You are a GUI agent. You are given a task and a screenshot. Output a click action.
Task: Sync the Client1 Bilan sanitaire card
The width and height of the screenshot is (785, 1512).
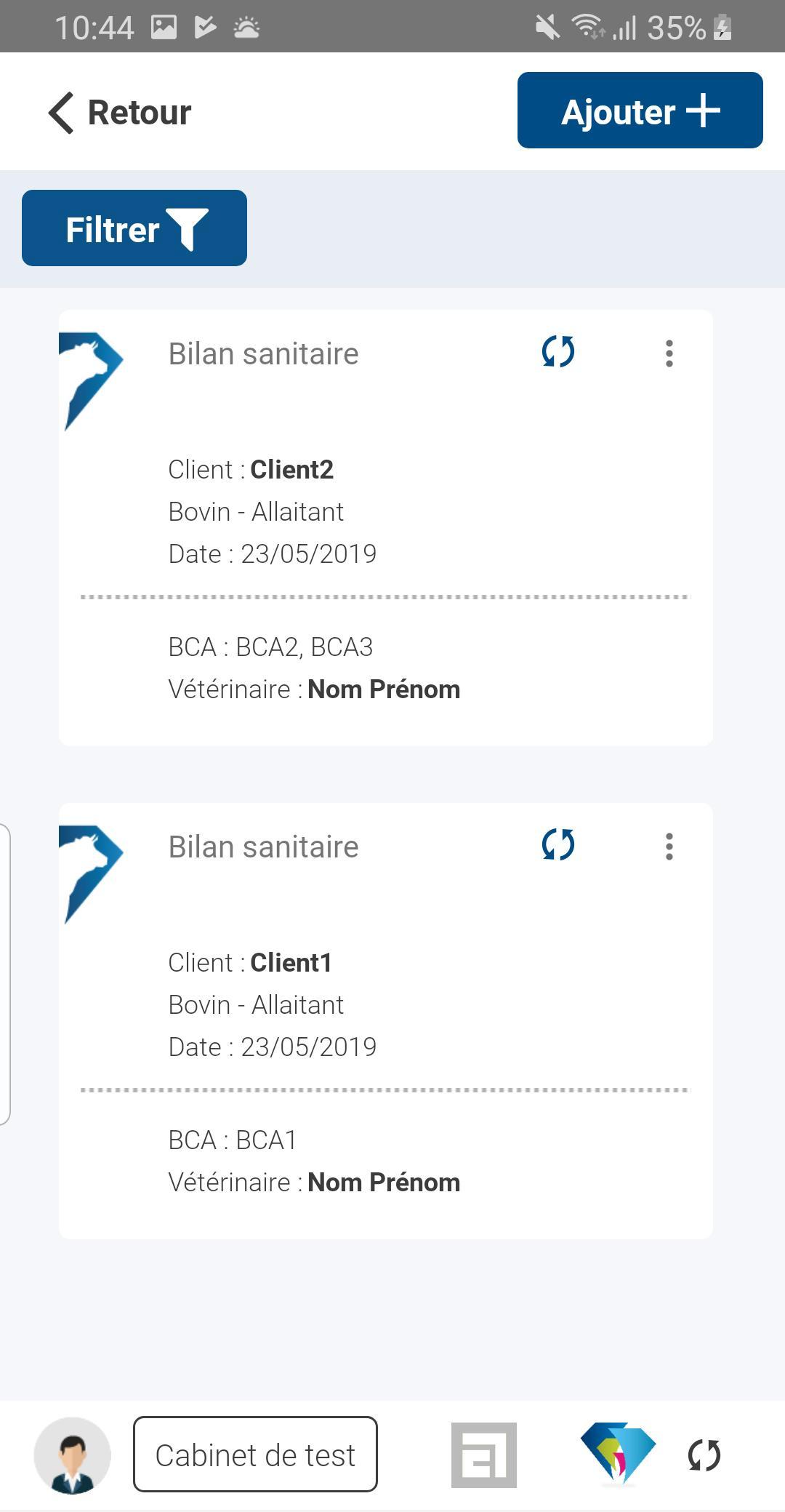(x=558, y=845)
